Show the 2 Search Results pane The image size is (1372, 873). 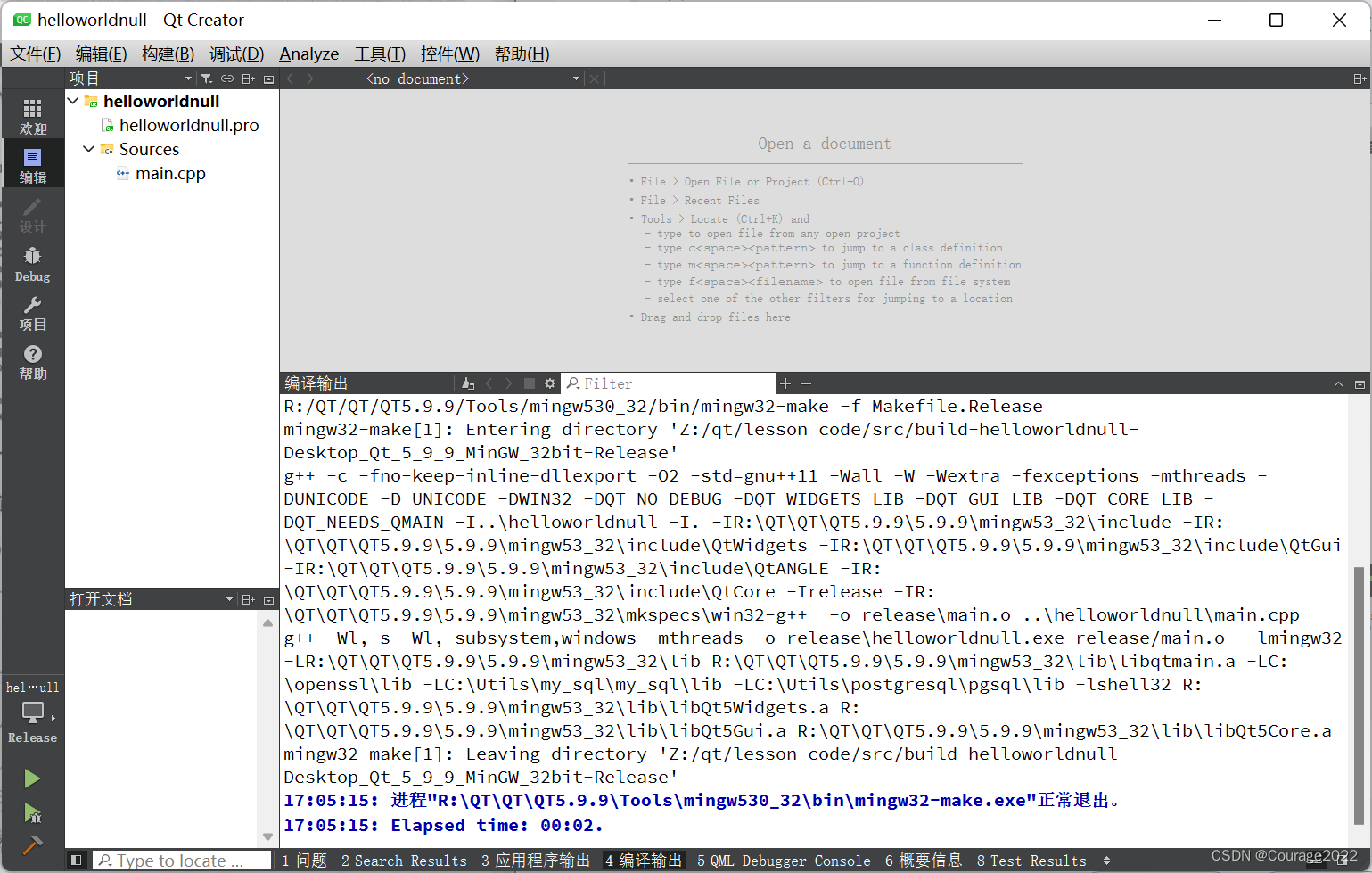pyautogui.click(x=404, y=861)
